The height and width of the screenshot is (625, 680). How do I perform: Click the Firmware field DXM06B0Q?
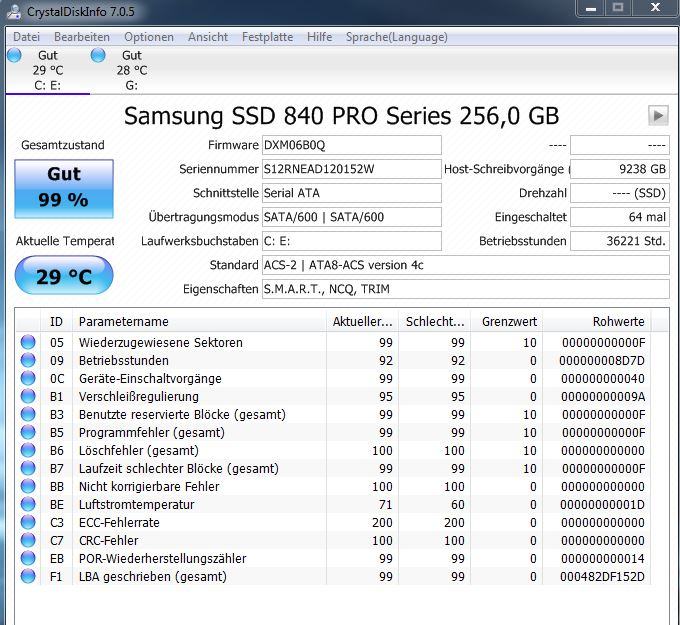352,145
